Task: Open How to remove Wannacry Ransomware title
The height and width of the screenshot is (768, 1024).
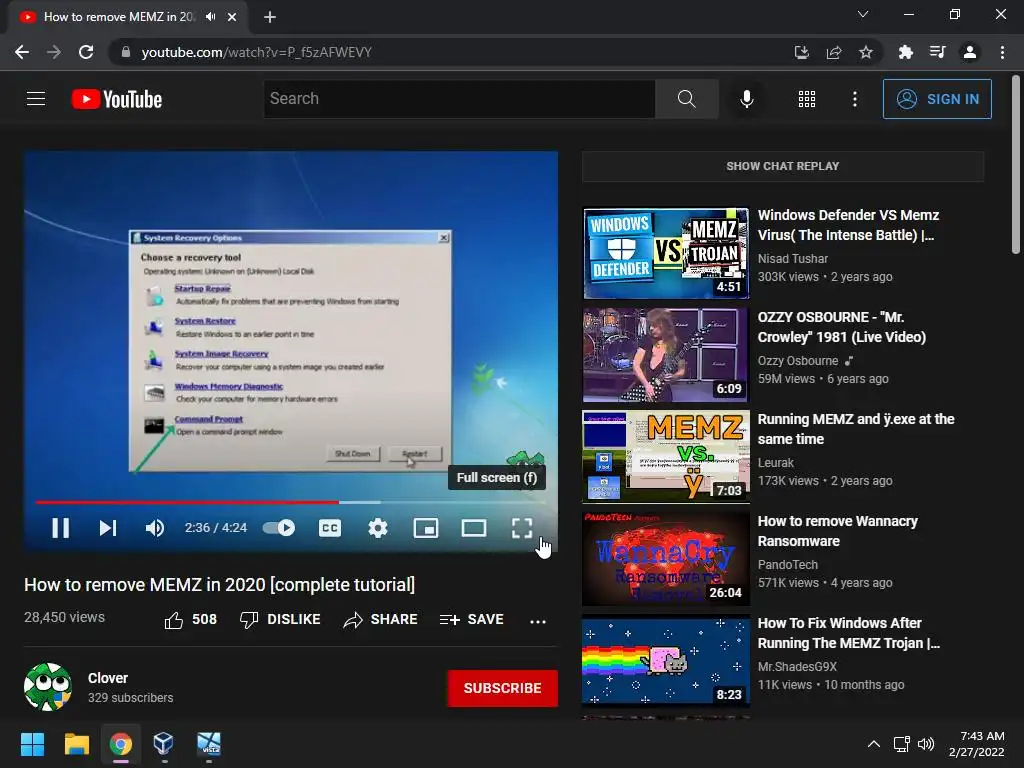Action: point(837,531)
